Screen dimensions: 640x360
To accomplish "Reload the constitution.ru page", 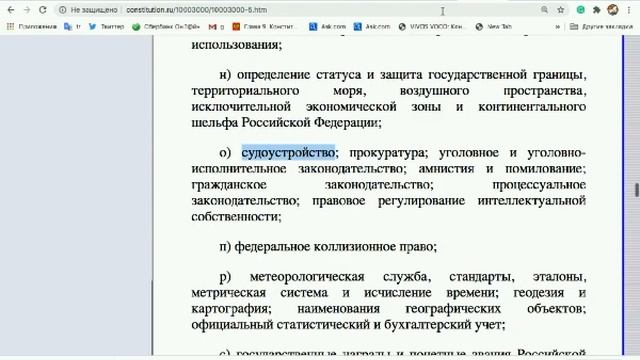I will point(43,10).
